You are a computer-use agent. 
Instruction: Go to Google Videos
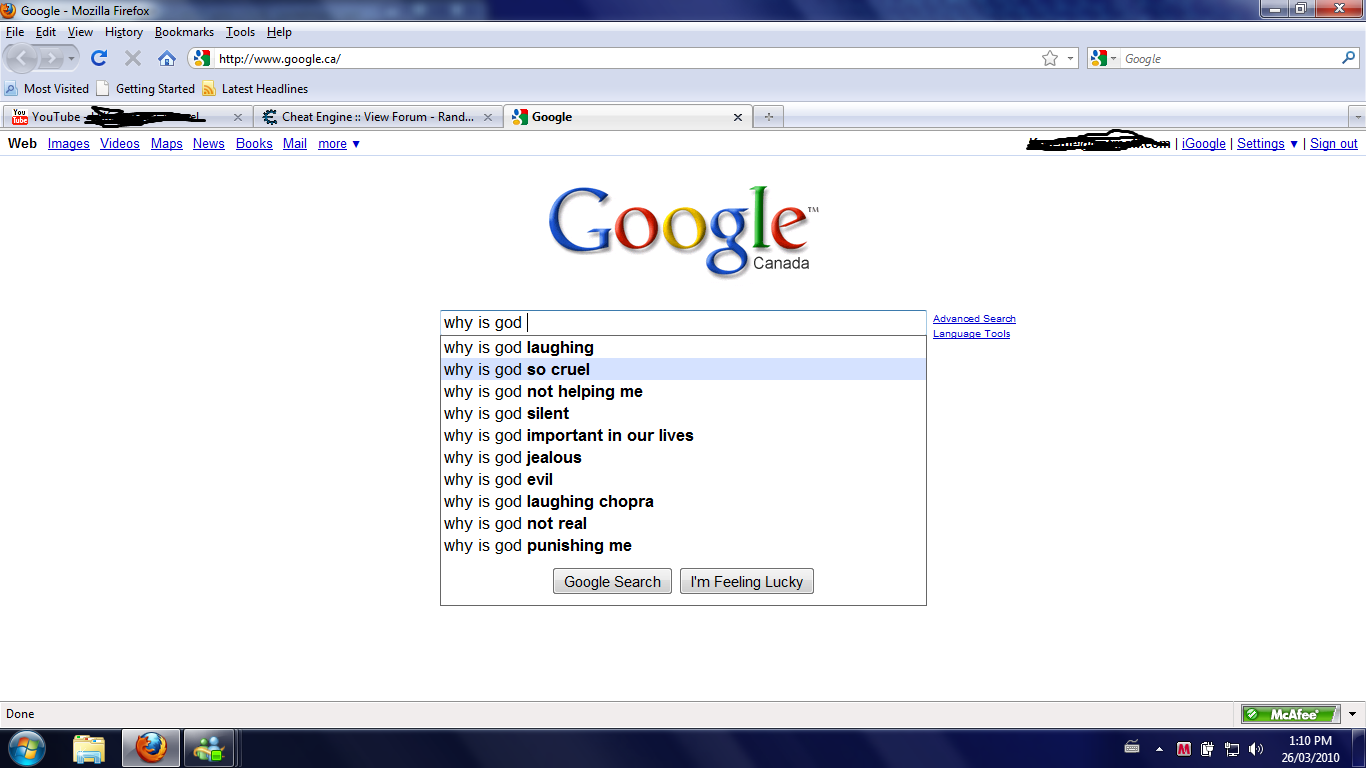click(120, 144)
